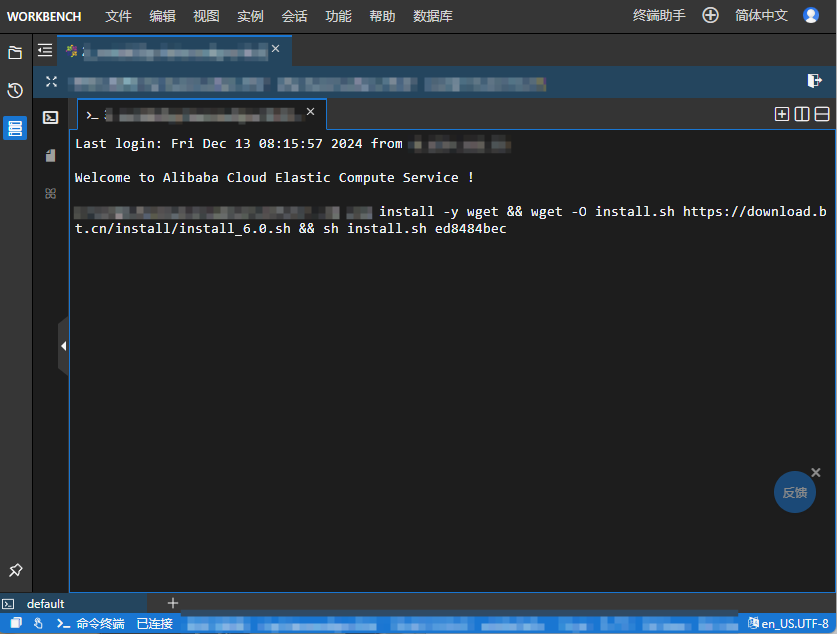
Task: Add a new tab beside the default tab
Action: point(173,603)
